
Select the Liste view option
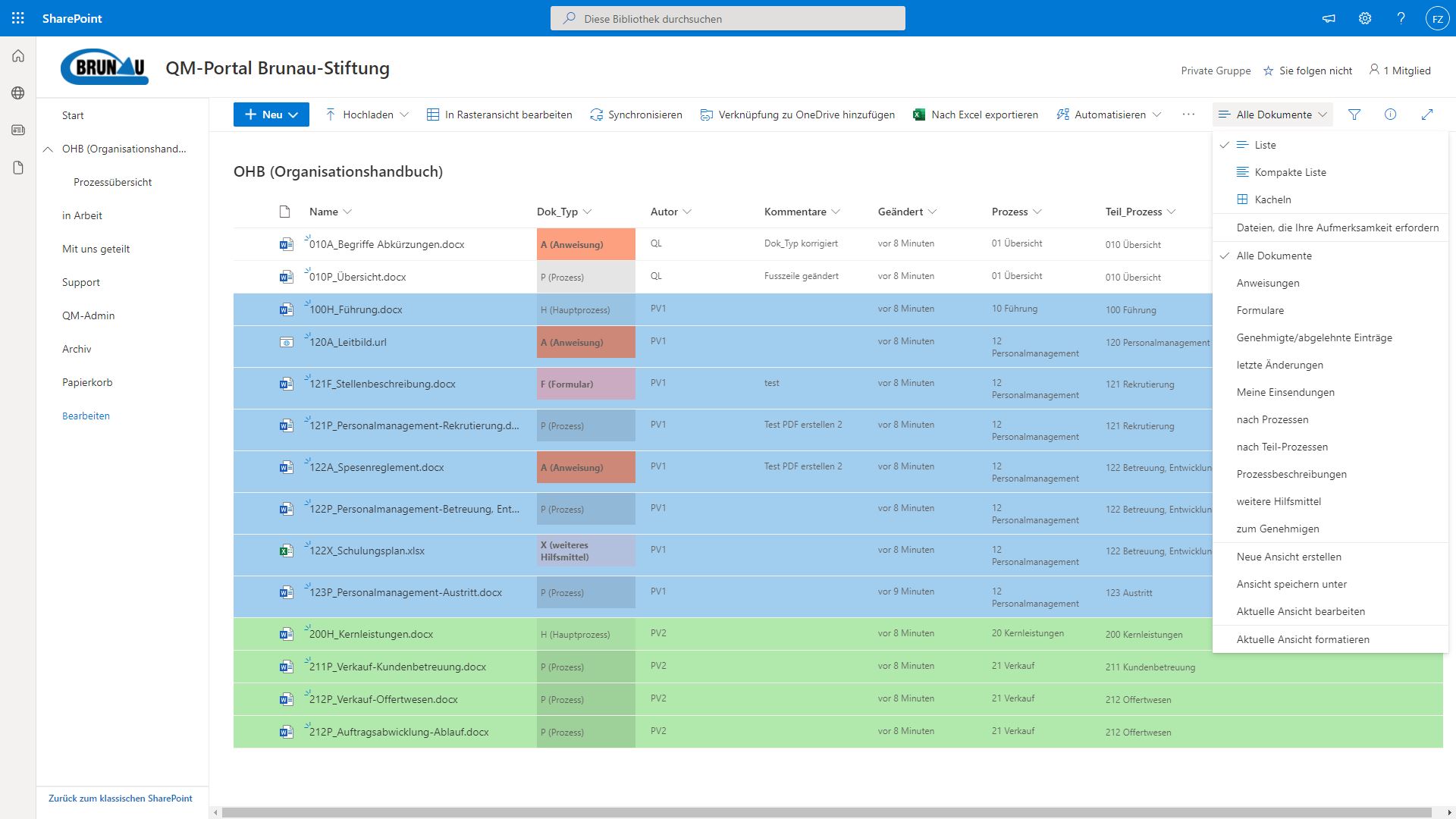tap(1330, 145)
